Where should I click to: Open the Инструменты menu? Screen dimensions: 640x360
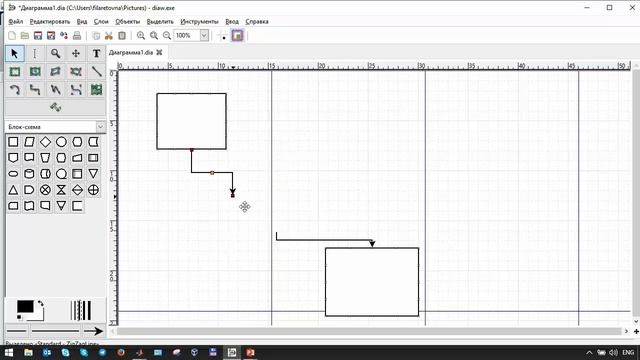pyautogui.click(x=200, y=22)
